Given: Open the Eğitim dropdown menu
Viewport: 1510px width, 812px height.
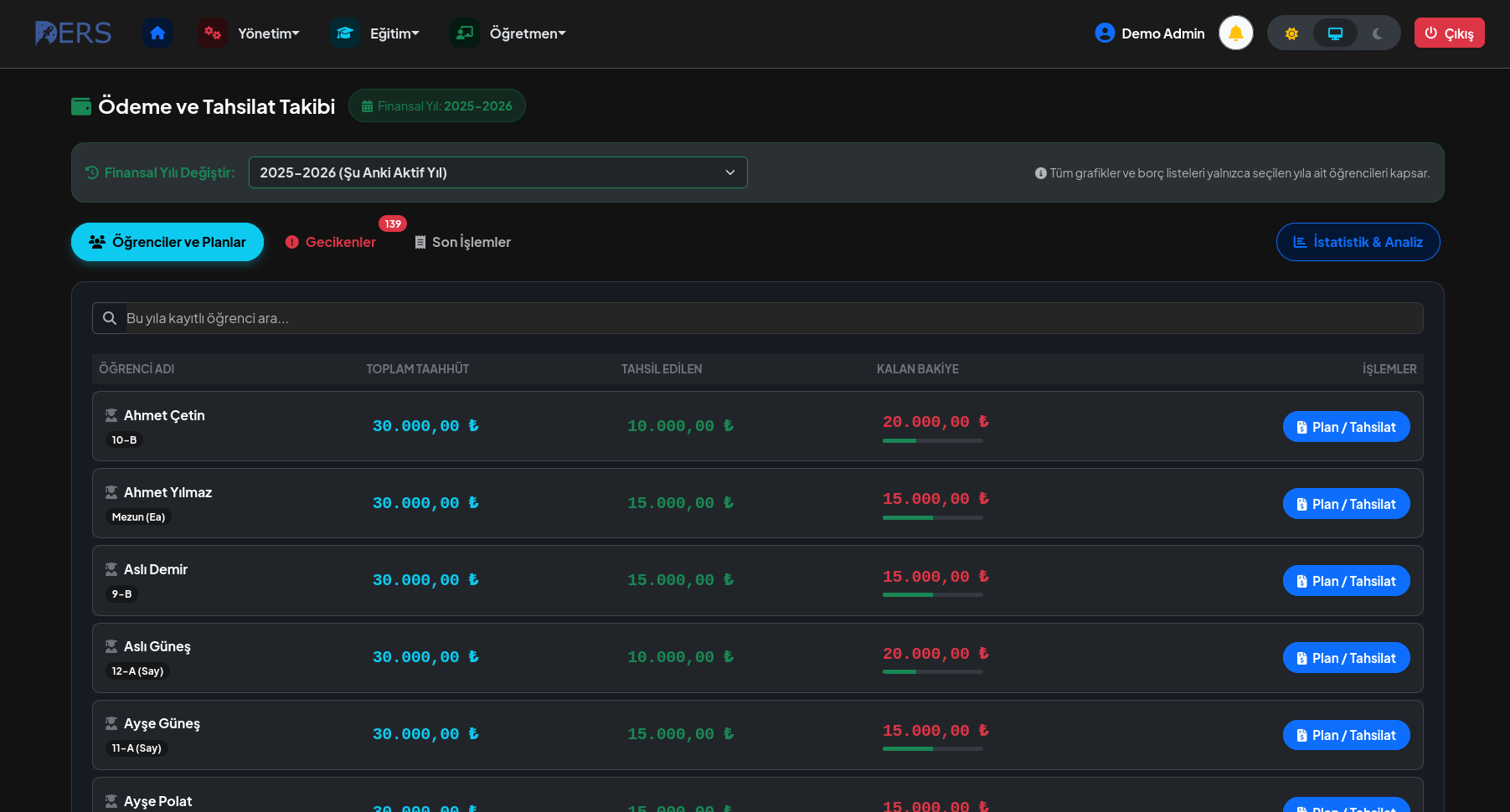Looking at the screenshot, I should click(x=394, y=33).
